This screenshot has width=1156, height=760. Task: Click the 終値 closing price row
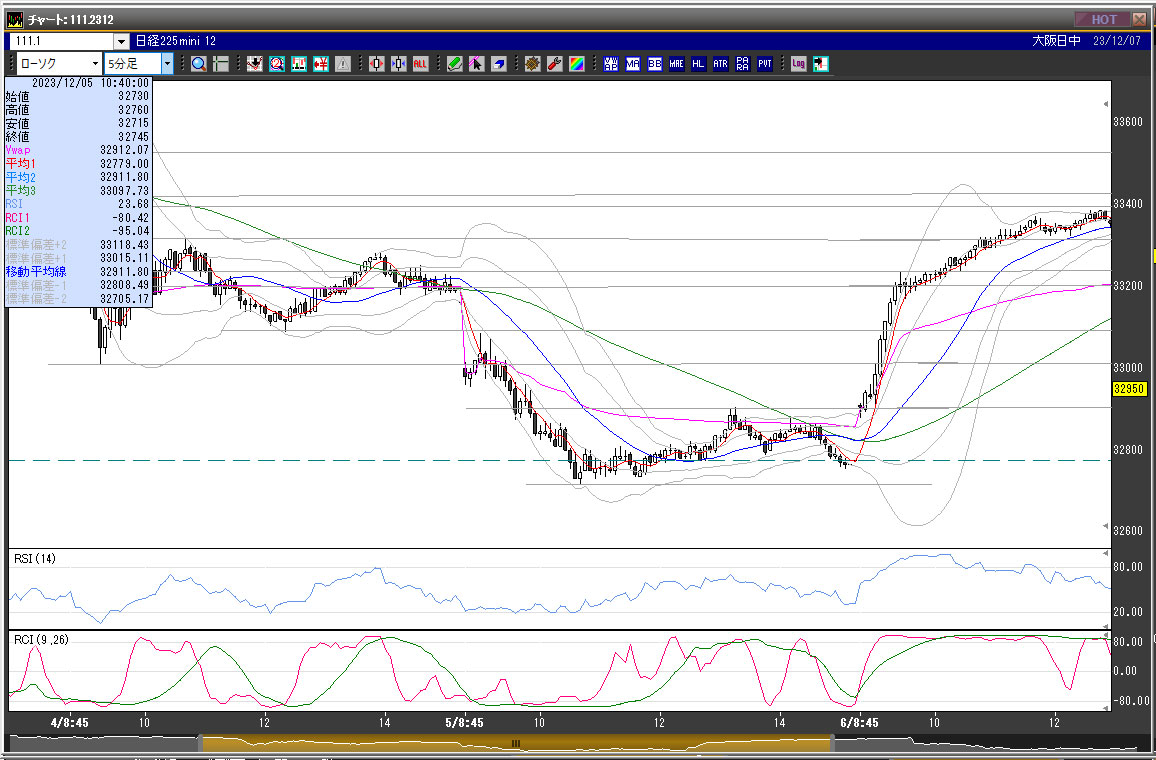(x=77, y=136)
